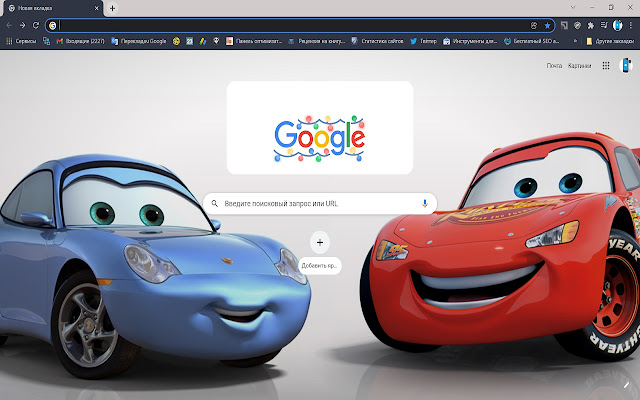Reload the page
This screenshot has height=400, width=640.
tap(36, 25)
